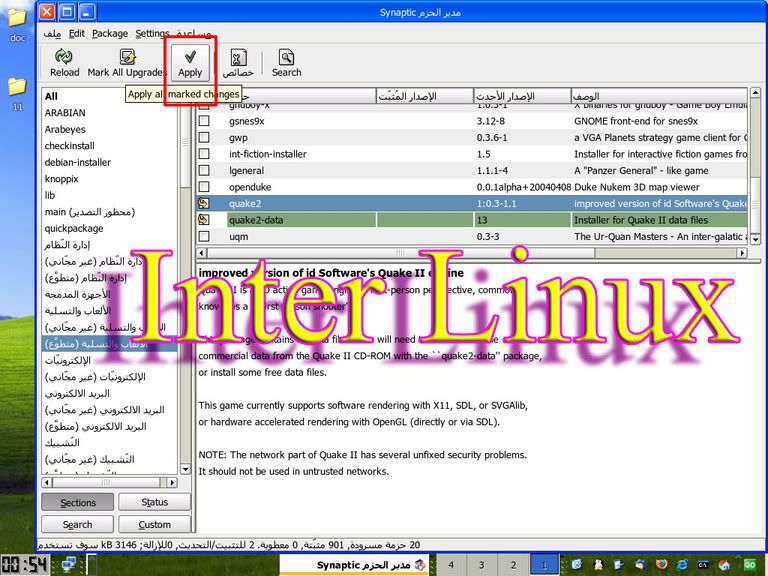
Task: Click the Sections filter button
Action: (78, 503)
